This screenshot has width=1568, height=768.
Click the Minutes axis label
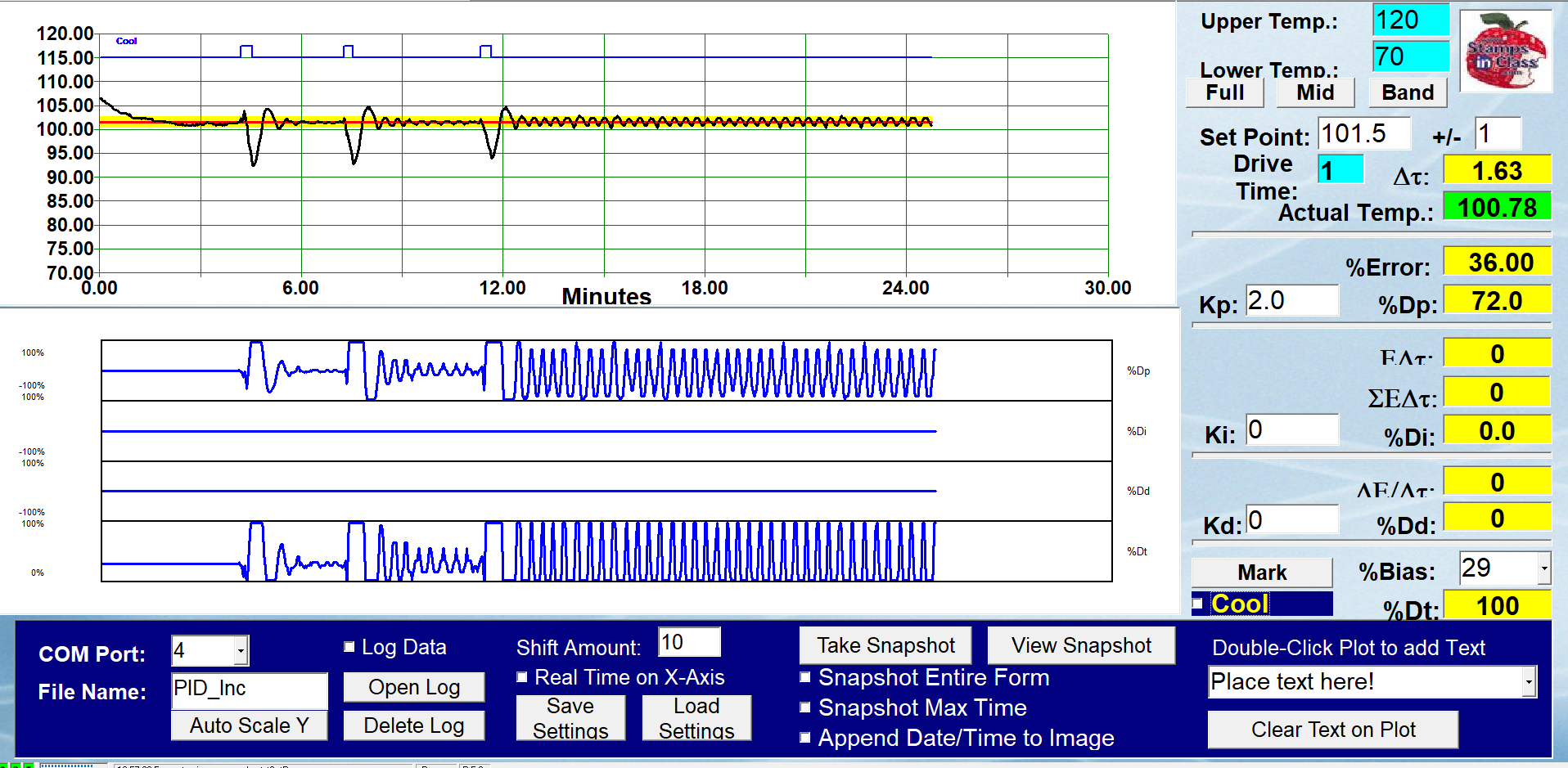(606, 296)
